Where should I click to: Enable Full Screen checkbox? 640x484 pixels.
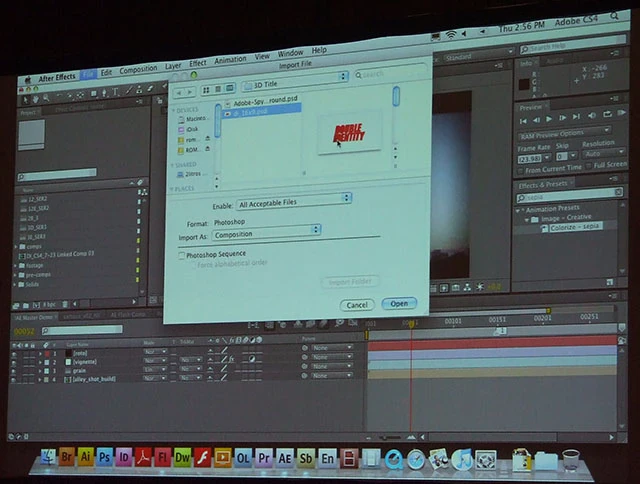pos(589,166)
